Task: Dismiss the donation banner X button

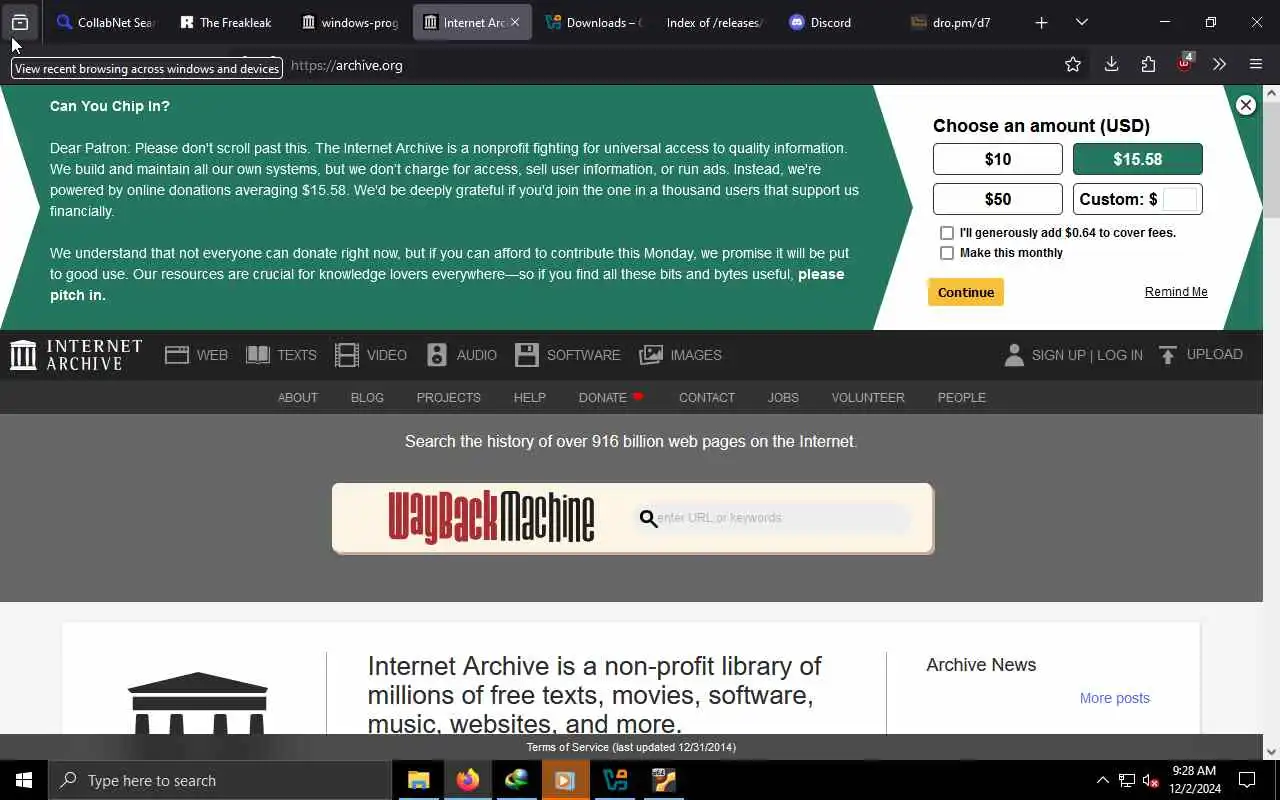Action: coord(1245,105)
